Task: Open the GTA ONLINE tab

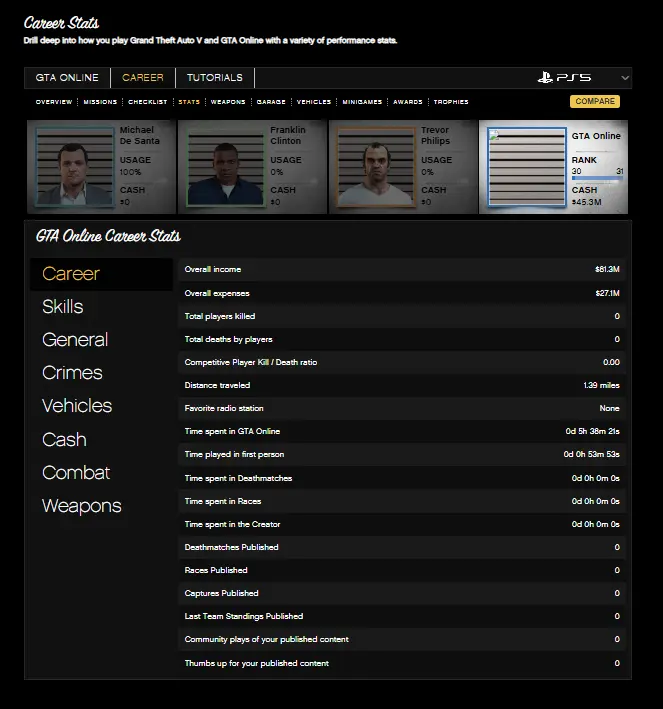Action: (x=67, y=78)
